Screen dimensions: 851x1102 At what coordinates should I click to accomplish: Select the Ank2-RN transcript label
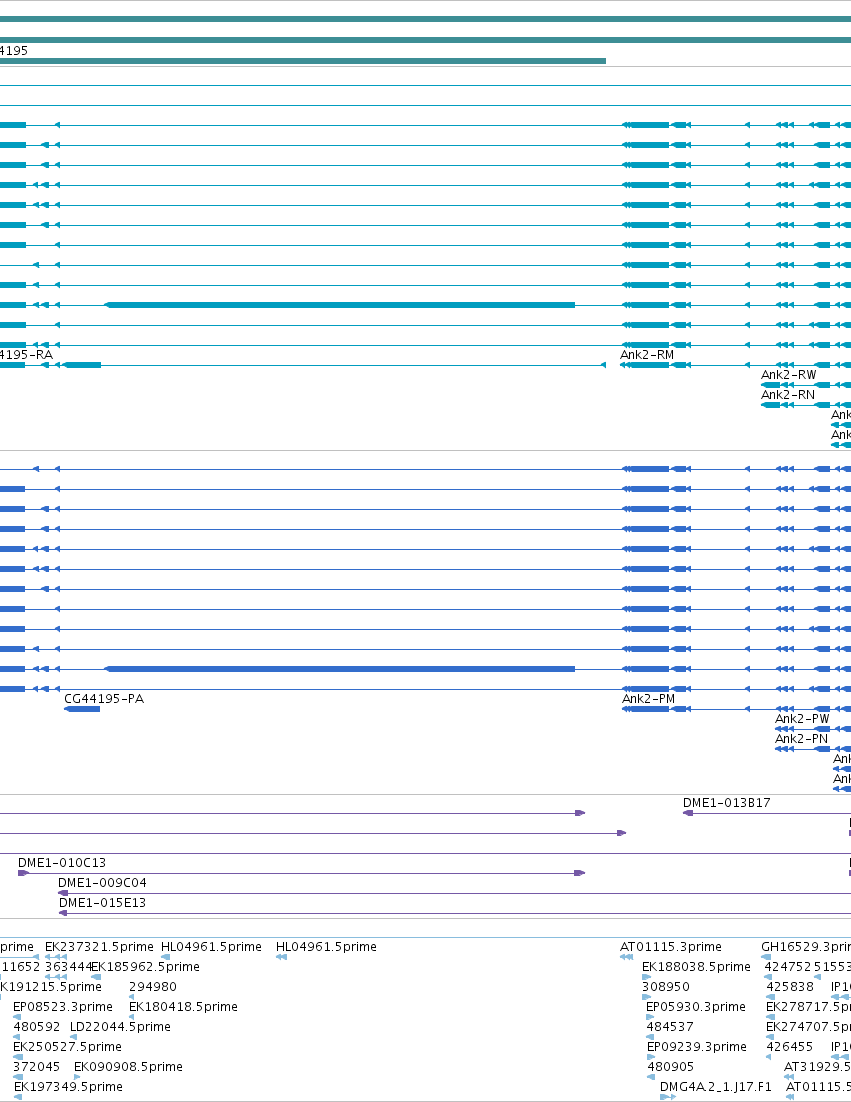pyautogui.click(x=788, y=395)
